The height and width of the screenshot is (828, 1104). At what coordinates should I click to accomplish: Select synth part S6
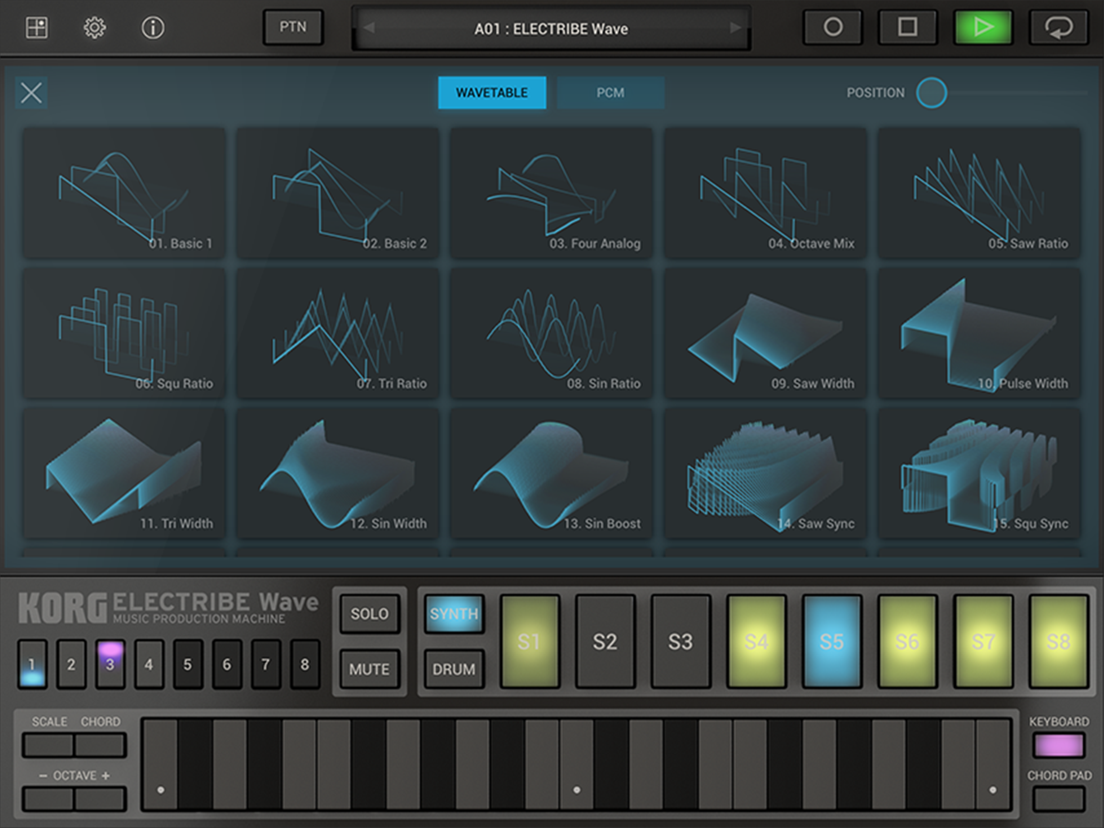907,641
